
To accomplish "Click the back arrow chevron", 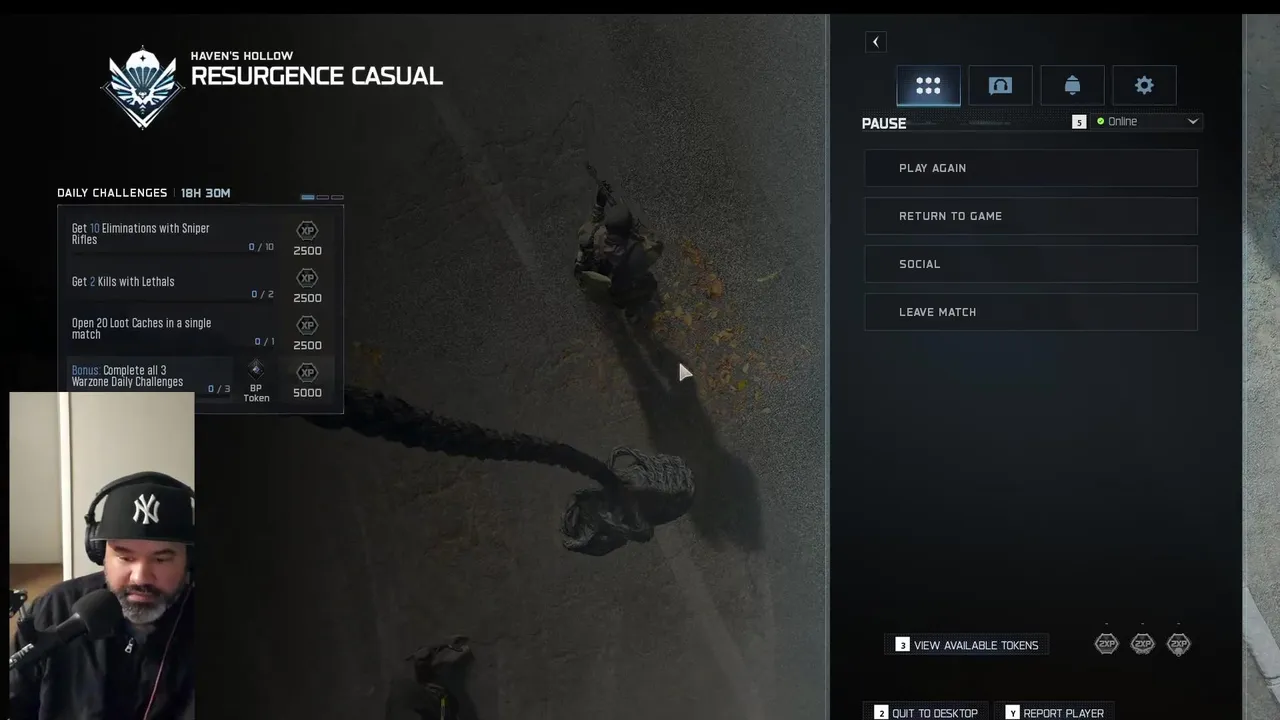I will 876,42.
